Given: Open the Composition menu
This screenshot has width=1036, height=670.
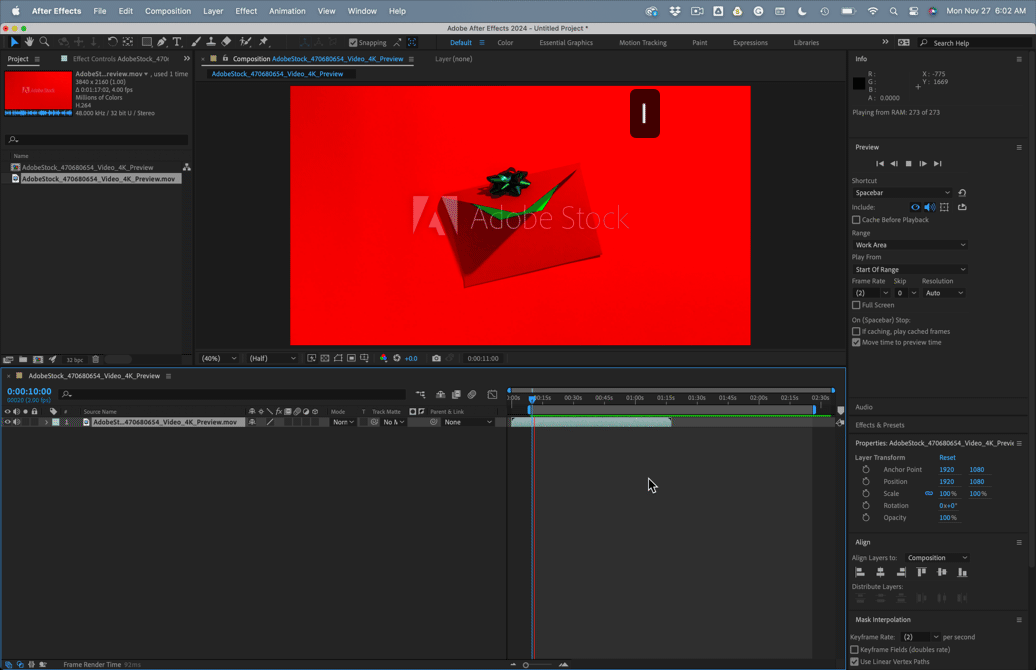Looking at the screenshot, I should click(x=168, y=11).
